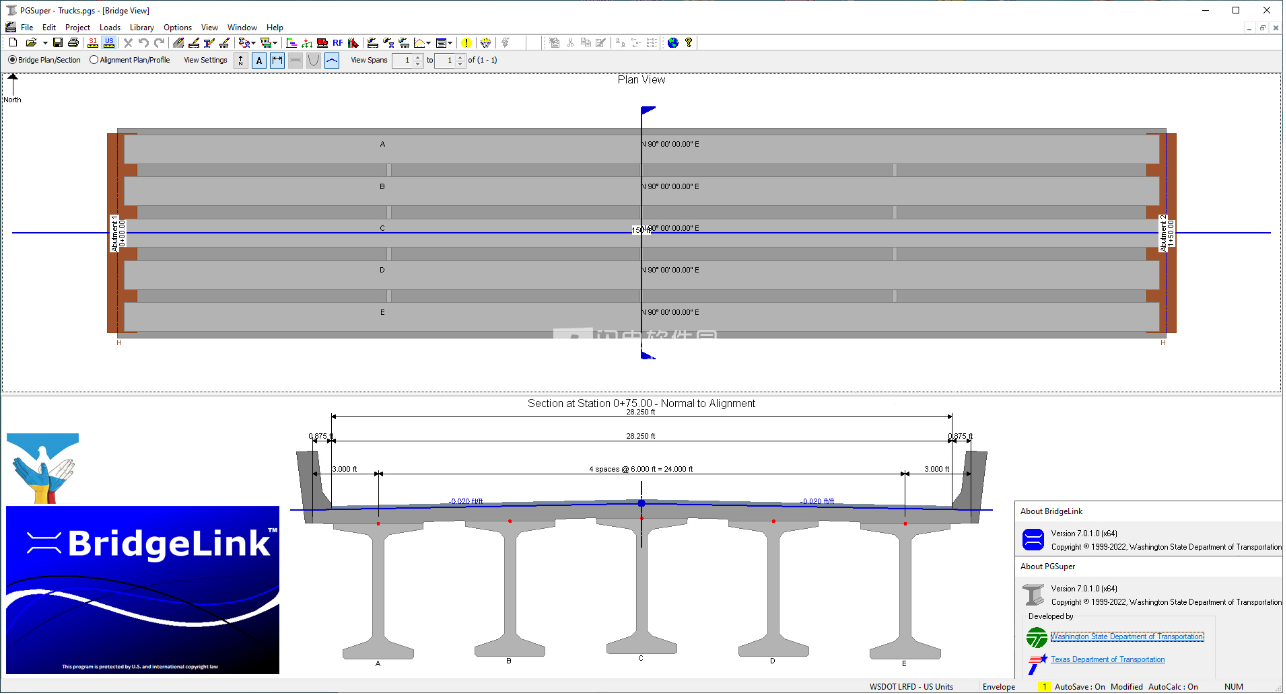Click the yellow exclamation status icon

(466, 43)
